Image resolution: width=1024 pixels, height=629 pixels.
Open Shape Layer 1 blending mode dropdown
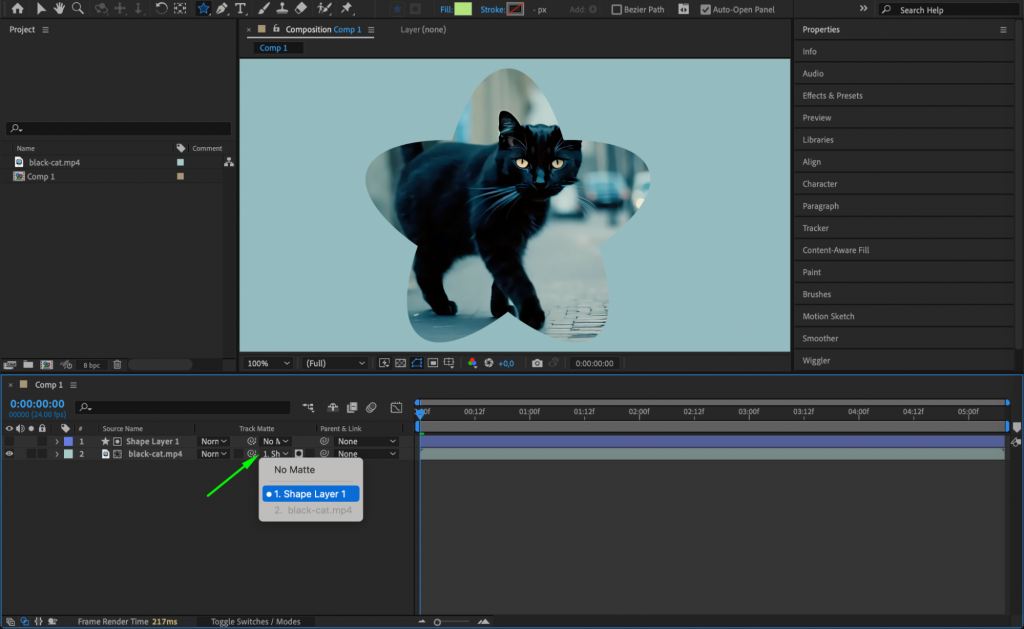(212, 441)
